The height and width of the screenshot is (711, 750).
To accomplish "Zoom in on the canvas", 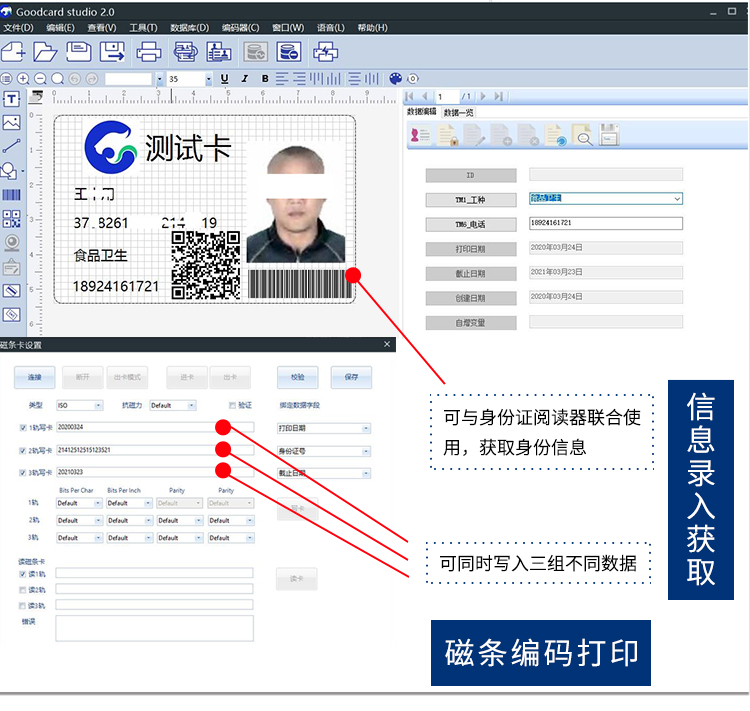I will coord(23,78).
